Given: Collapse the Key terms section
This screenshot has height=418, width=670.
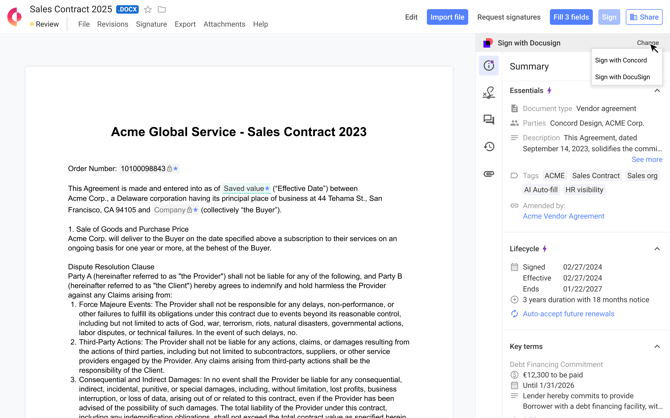Looking at the screenshot, I should point(657,347).
